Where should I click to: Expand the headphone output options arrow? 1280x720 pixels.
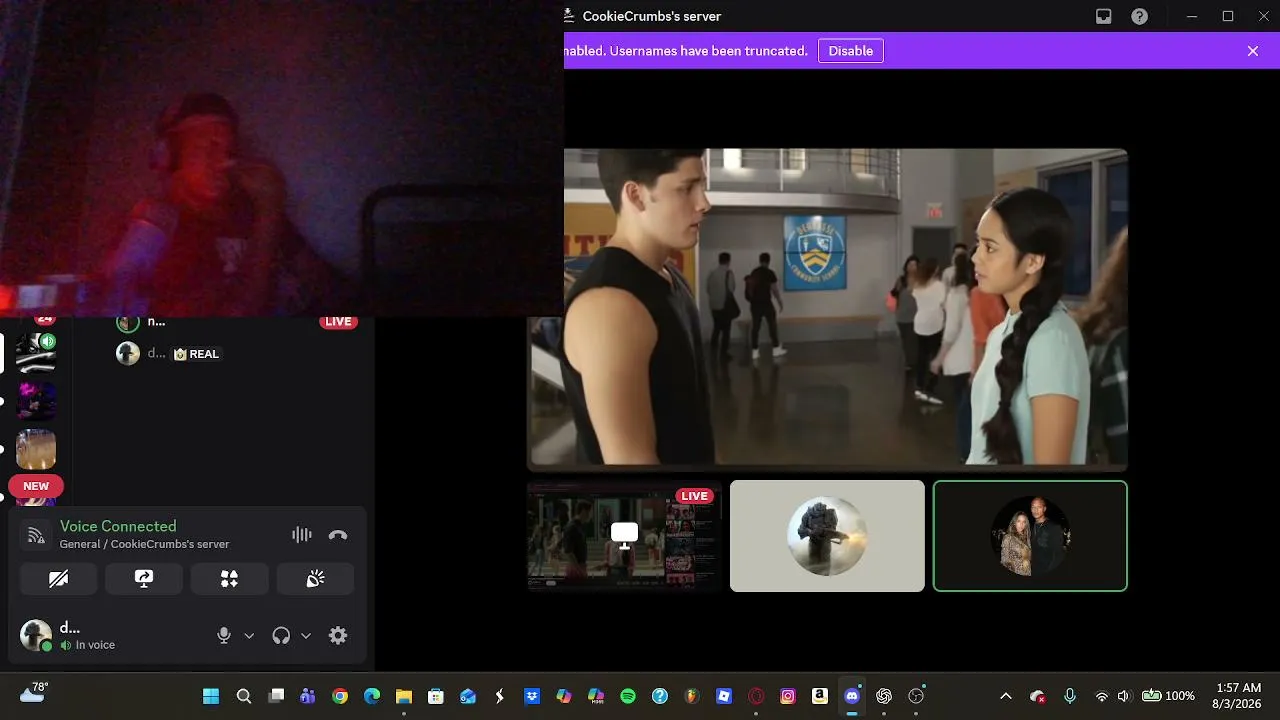(x=306, y=635)
